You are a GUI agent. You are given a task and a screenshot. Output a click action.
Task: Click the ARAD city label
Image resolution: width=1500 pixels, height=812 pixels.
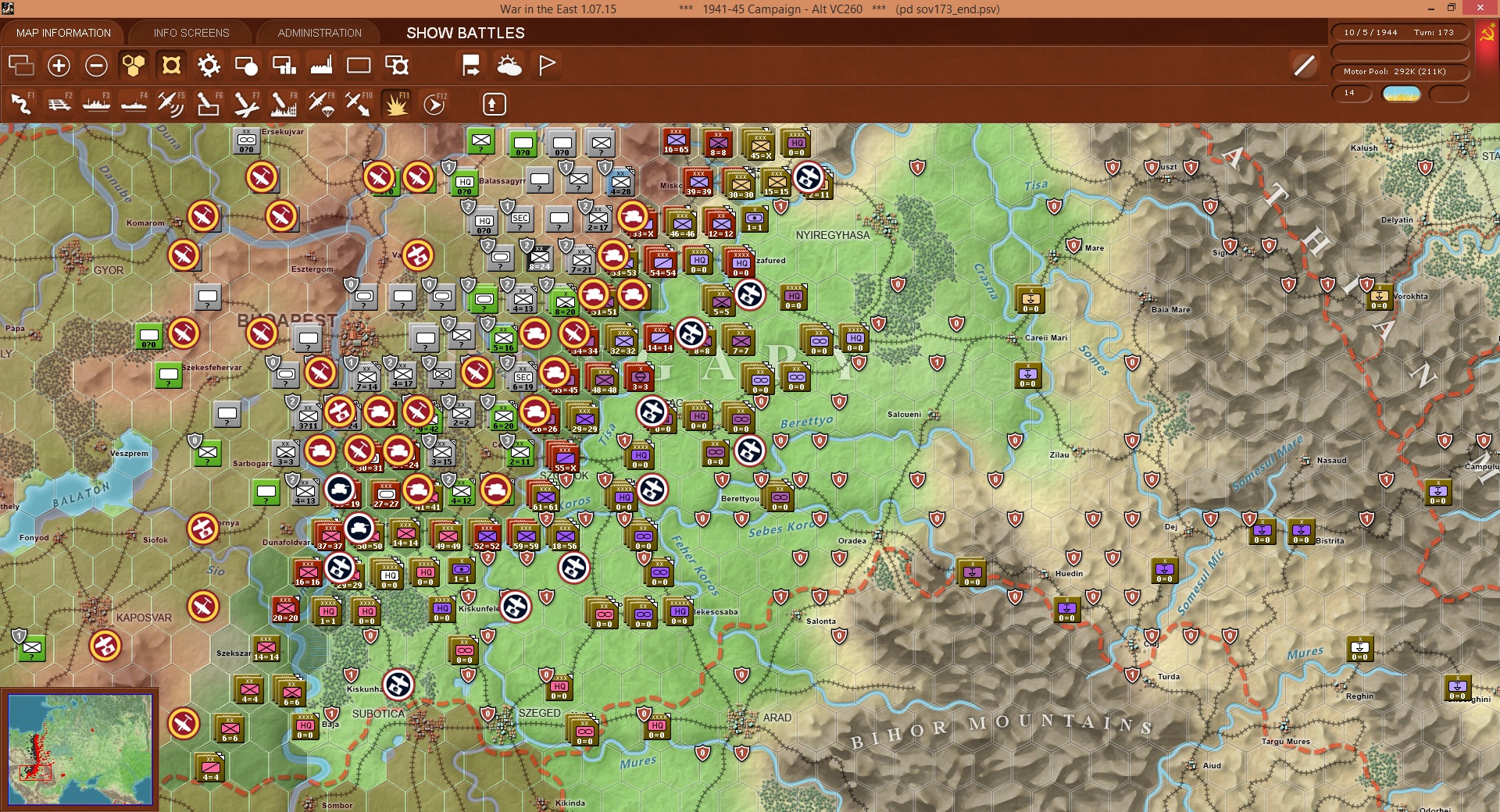tap(777, 718)
